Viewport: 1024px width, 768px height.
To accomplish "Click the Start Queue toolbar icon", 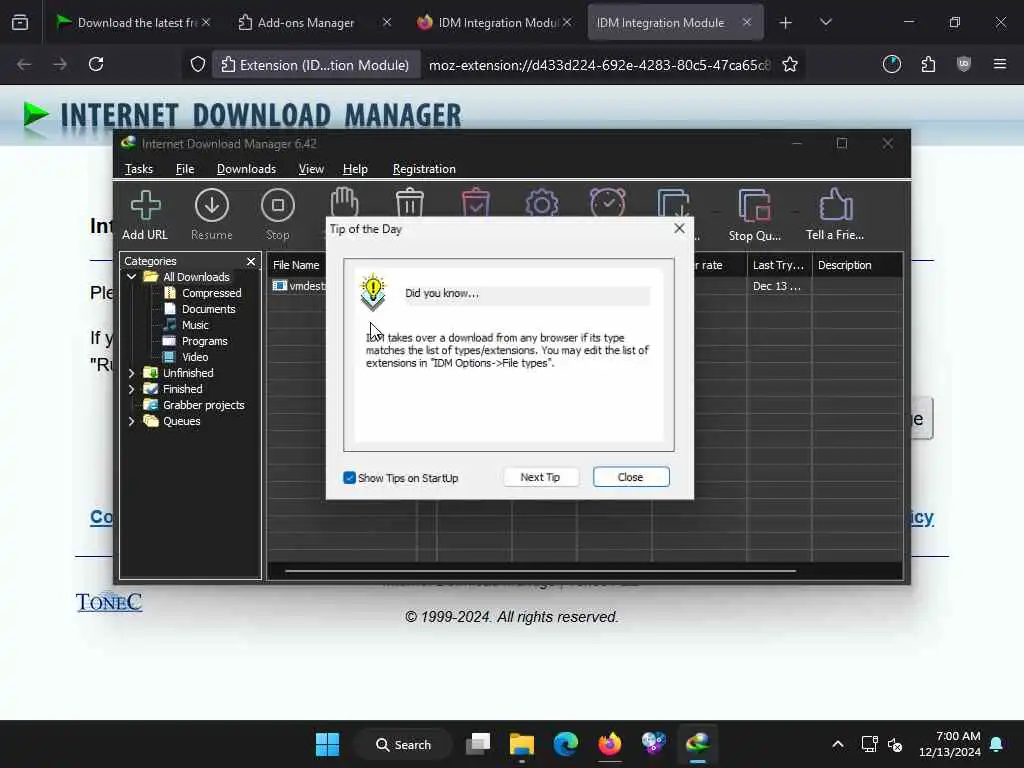I will (x=673, y=202).
